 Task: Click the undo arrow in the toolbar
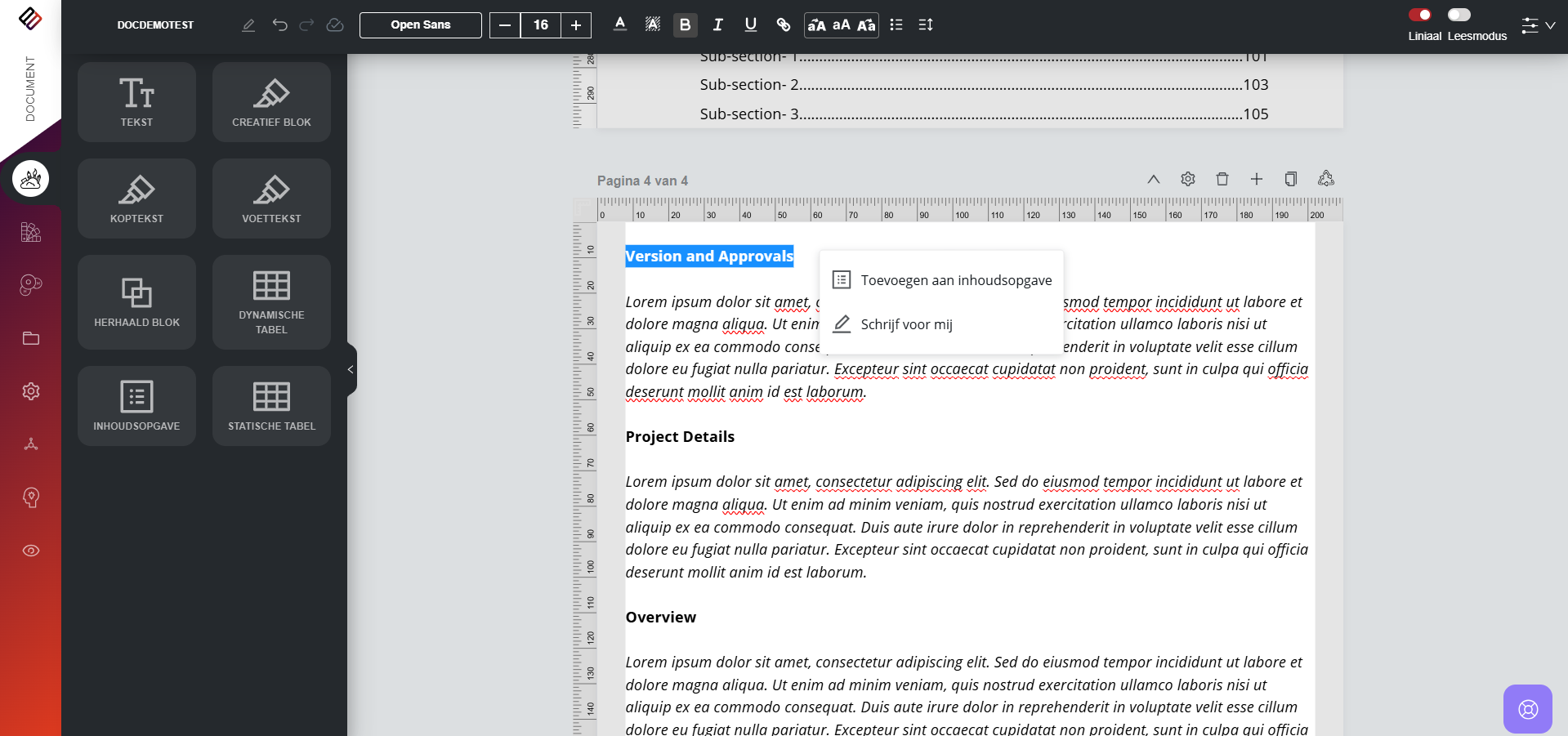click(279, 25)
